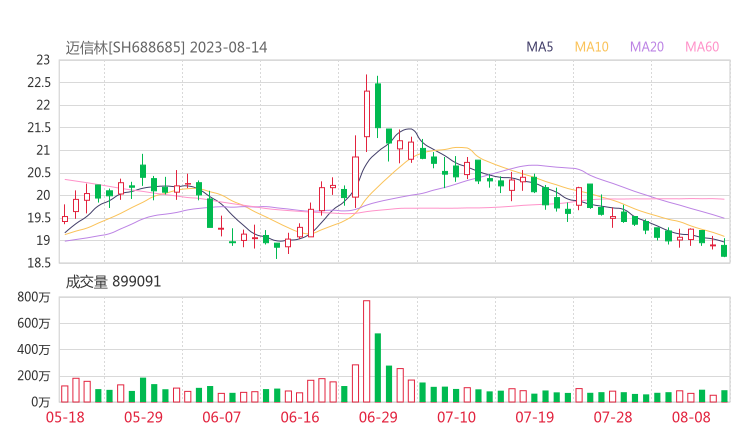Click the tall green volume bar above 500万
Image resolution: width=740 pixels, height=440 pixels.
378,368
